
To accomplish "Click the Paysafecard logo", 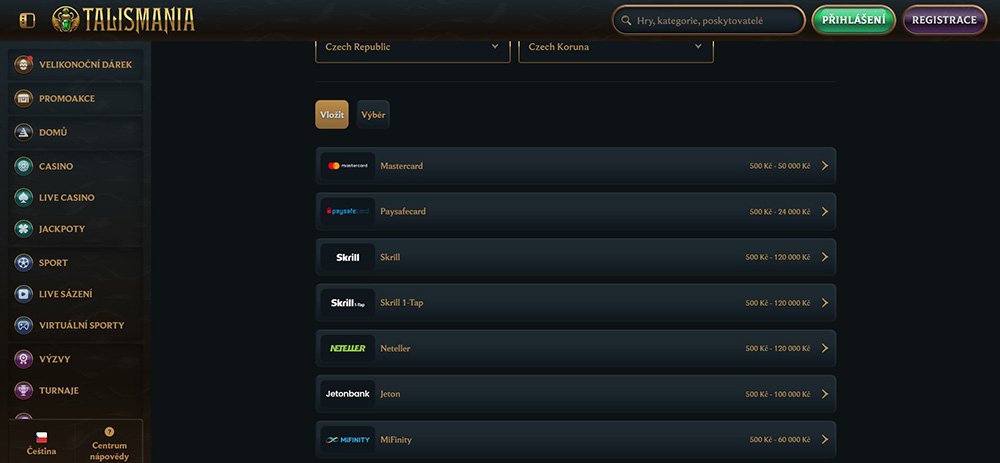I will pyautogui.click(x=348, y=211).
